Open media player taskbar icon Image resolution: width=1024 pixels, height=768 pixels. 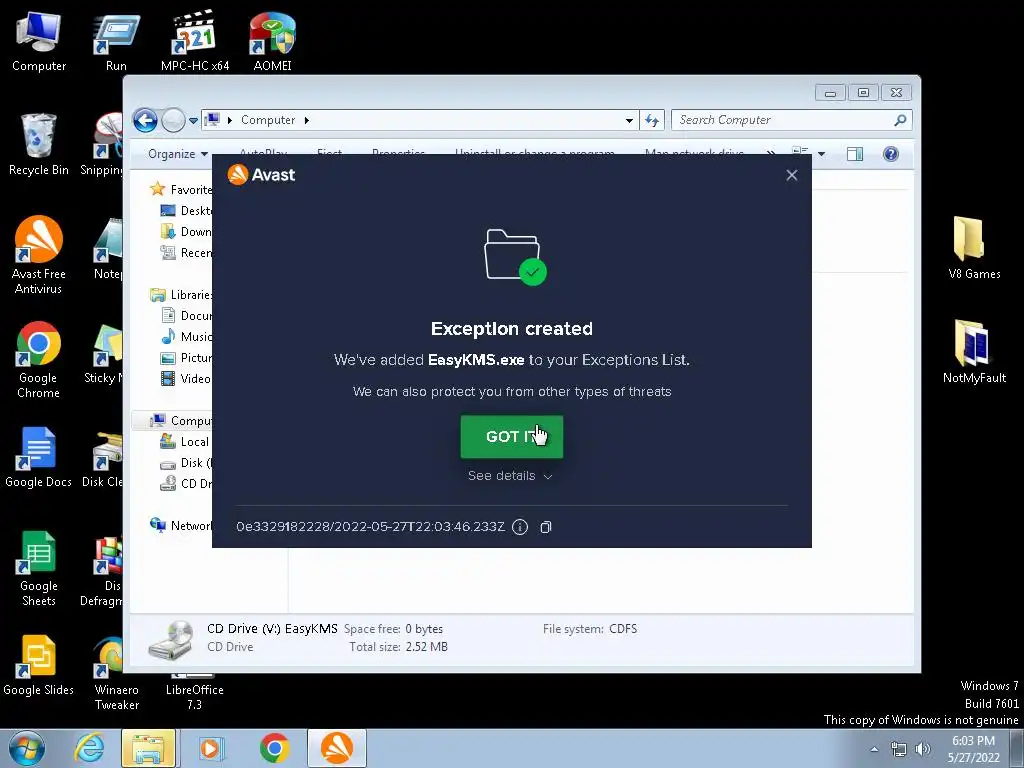(x=210, y=748)
